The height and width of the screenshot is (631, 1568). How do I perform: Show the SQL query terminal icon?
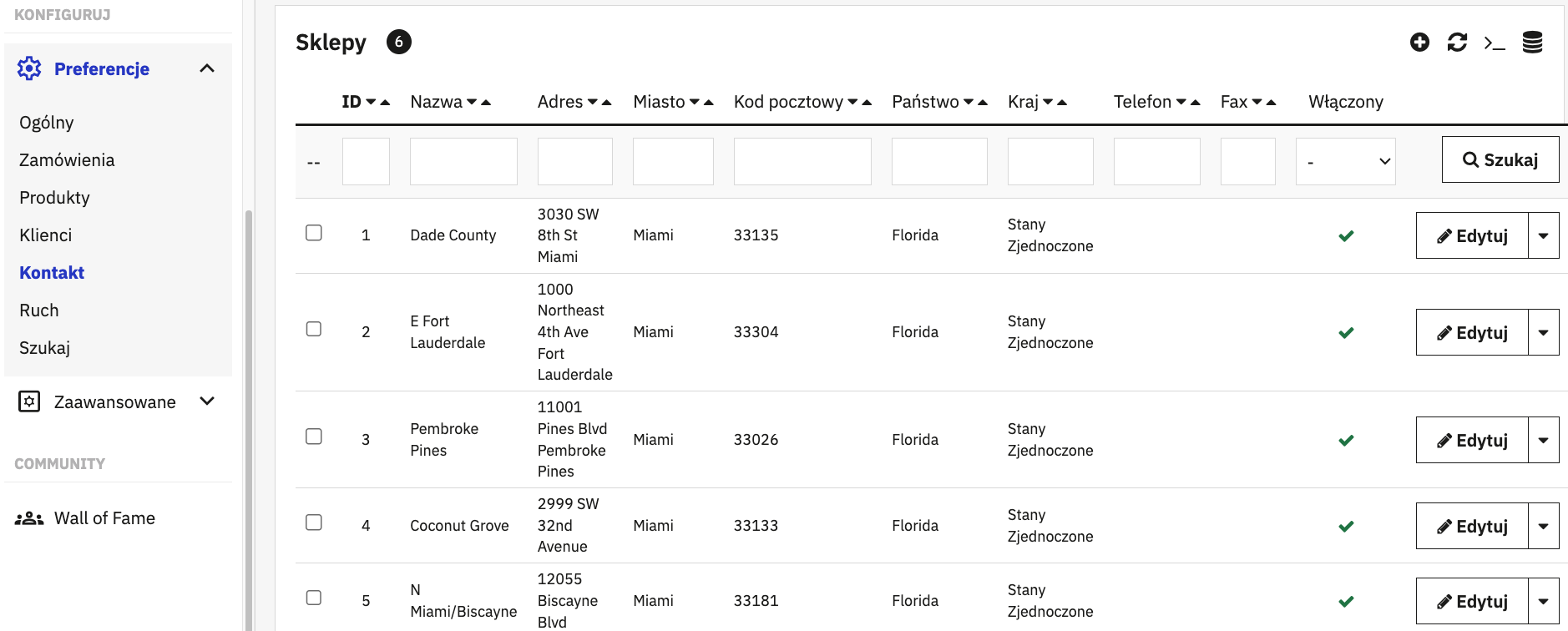tap(1495, 43)
